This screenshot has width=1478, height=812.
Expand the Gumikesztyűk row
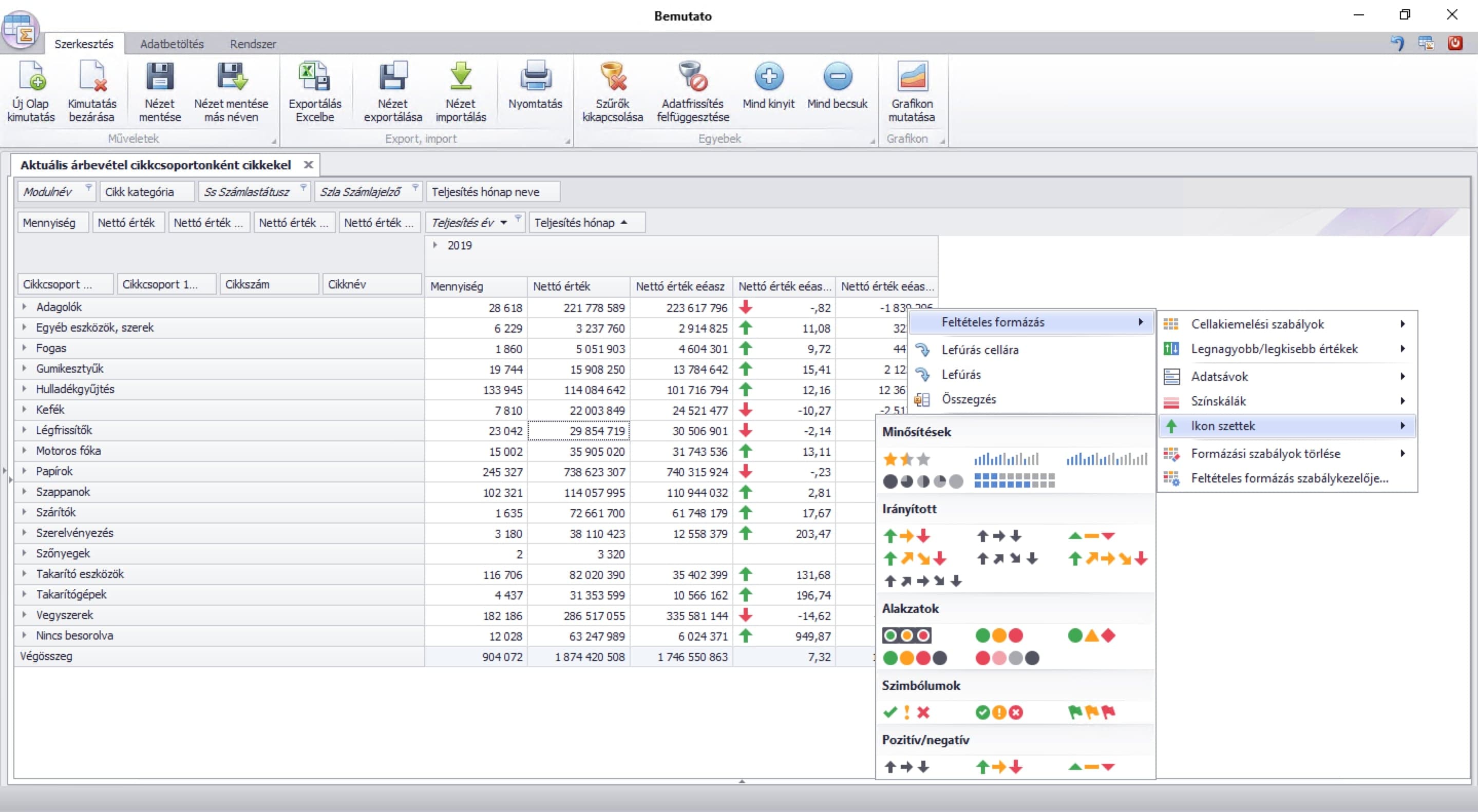pyautogui.click(x=24, y=368)
